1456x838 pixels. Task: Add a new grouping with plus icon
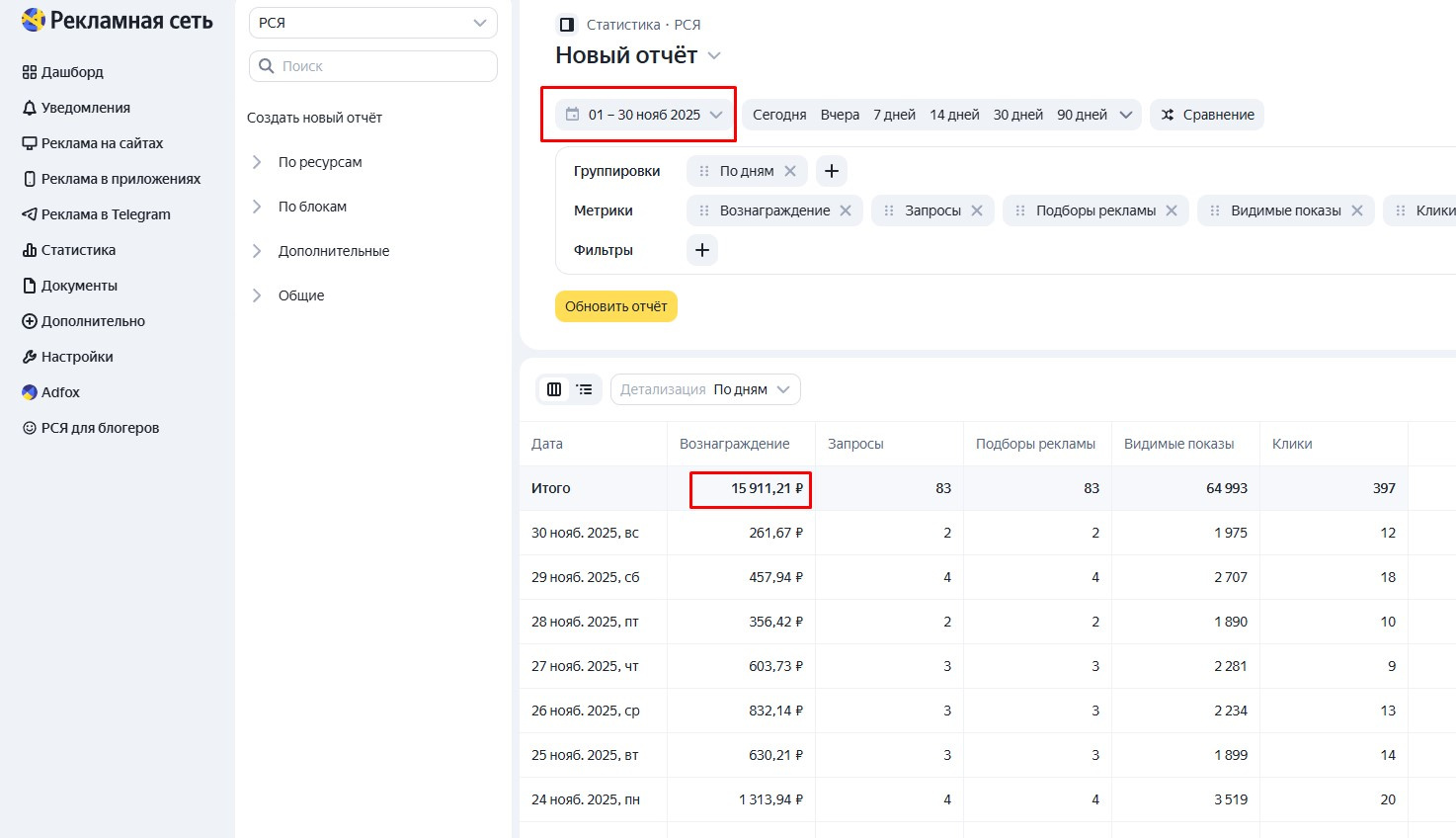[832, 171]
